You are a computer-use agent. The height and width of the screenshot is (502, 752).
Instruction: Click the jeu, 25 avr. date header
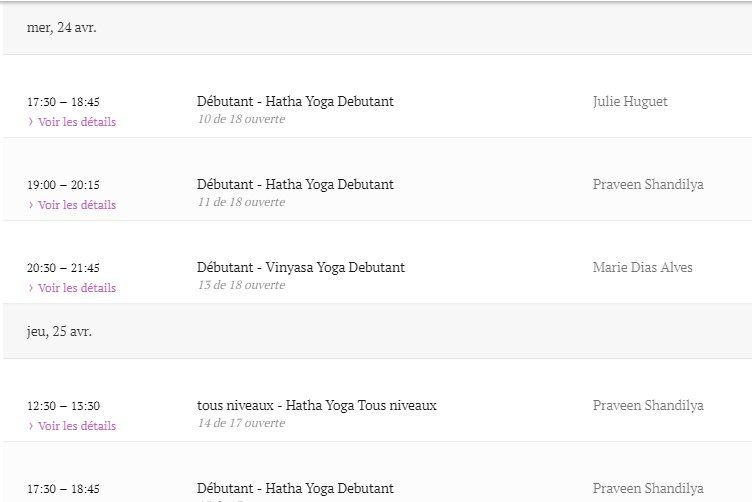[59, 332]
